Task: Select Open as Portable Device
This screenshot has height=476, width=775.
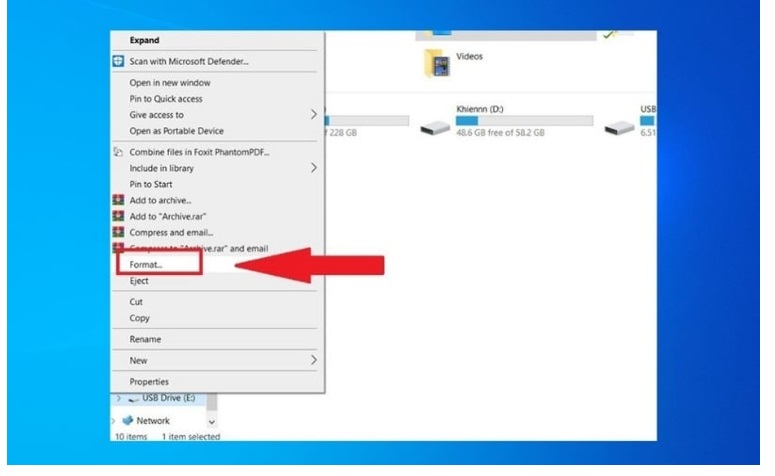Action: [176, 131]
